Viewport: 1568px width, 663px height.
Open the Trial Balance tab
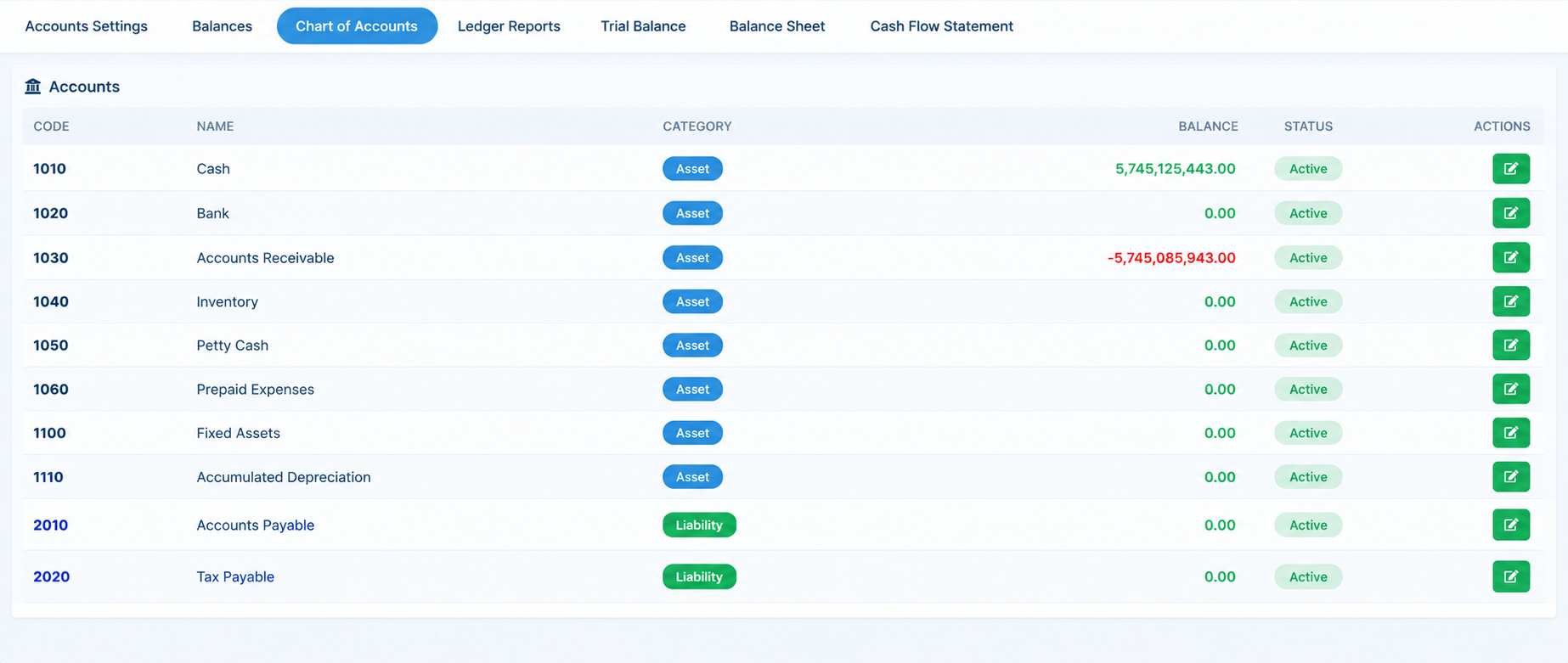(x=643, y=26)
